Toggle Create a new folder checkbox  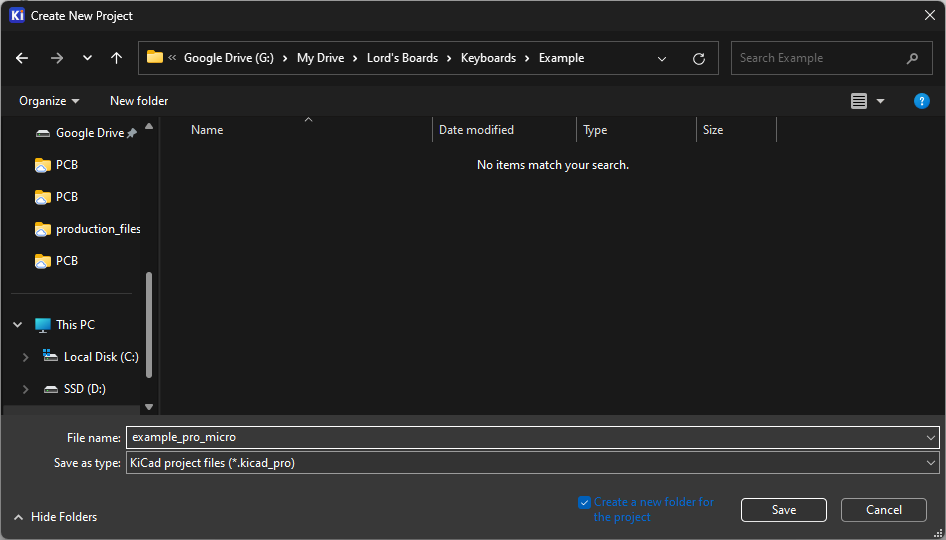[x=585, y=503]
